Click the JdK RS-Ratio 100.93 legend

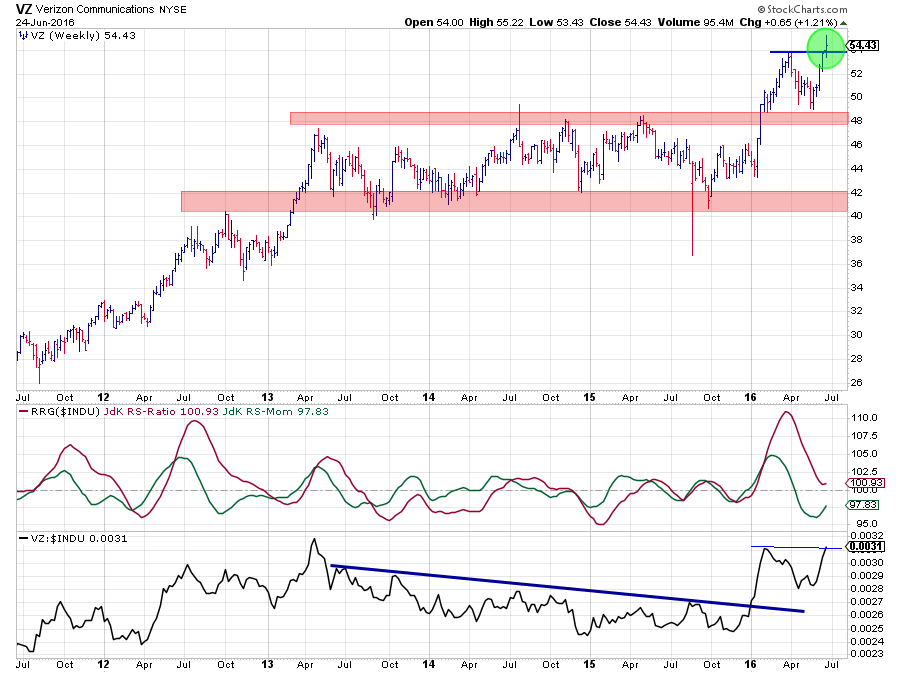[x=161, y=412]
